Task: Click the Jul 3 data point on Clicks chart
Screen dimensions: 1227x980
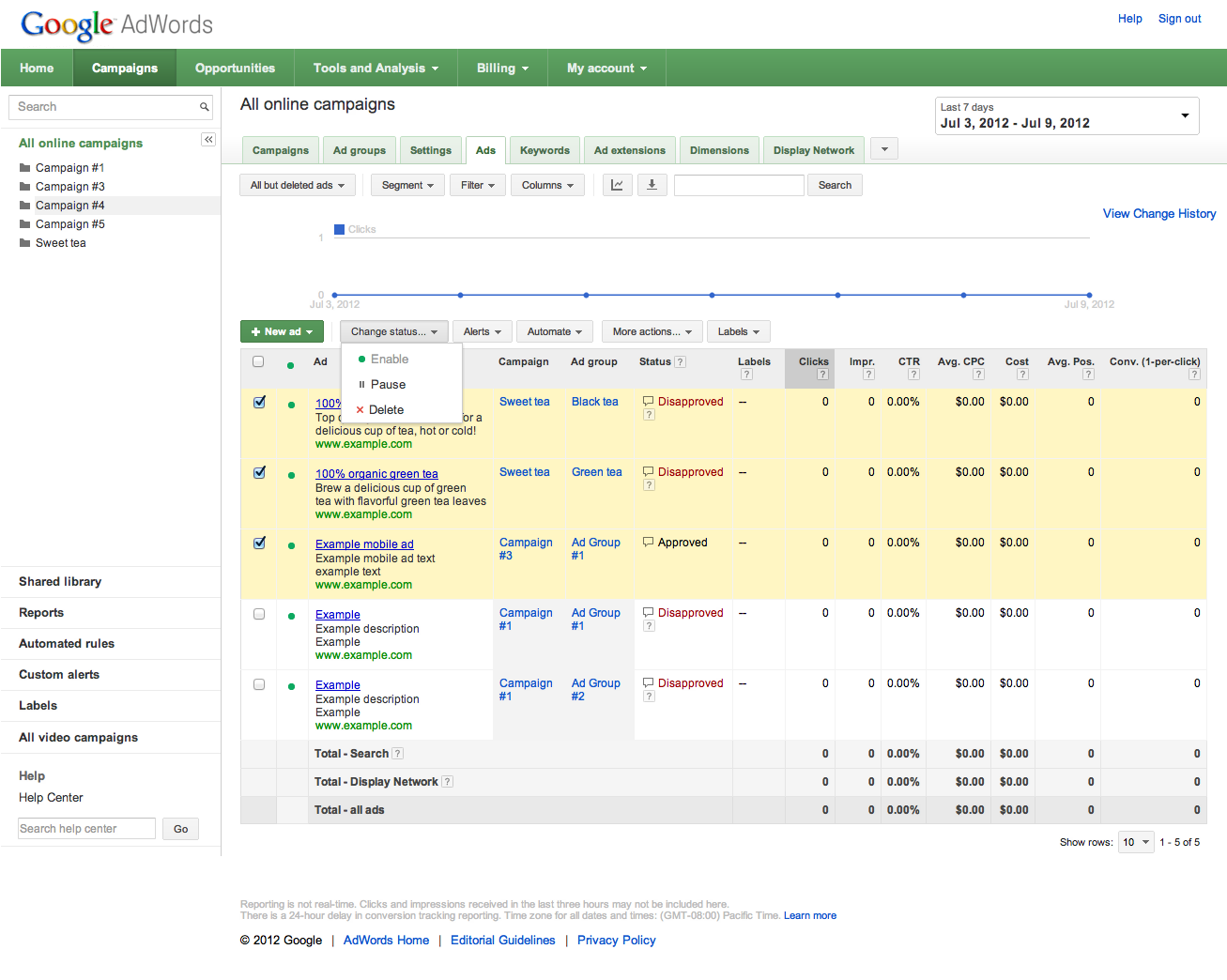Action: 334,295
